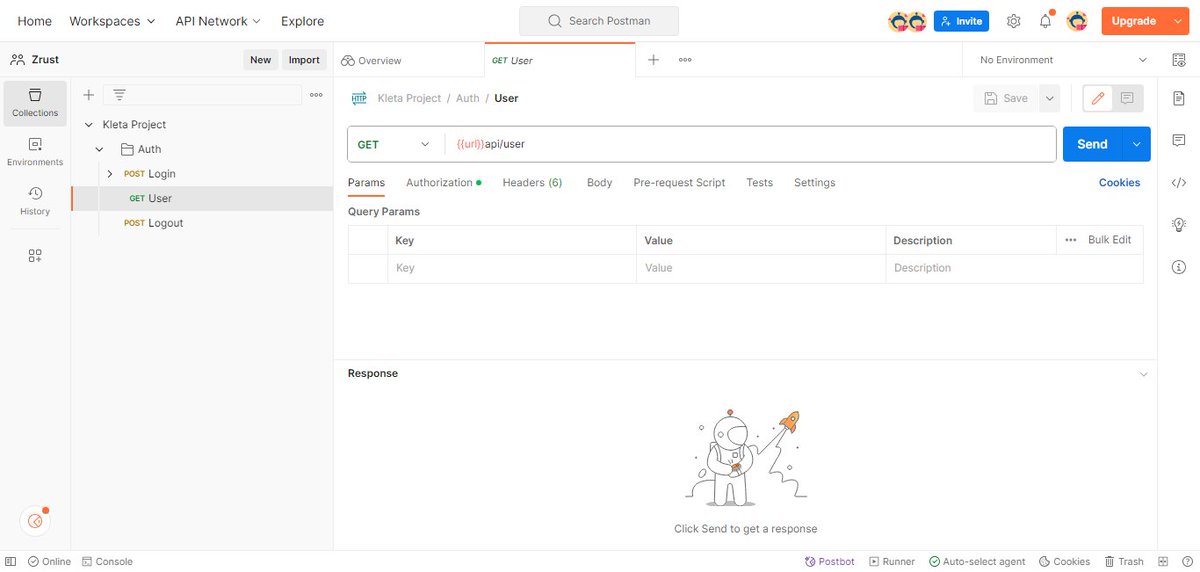Open the Collections sidebar panel
The width and height of the screenshot is (1200, 572).
35,103
